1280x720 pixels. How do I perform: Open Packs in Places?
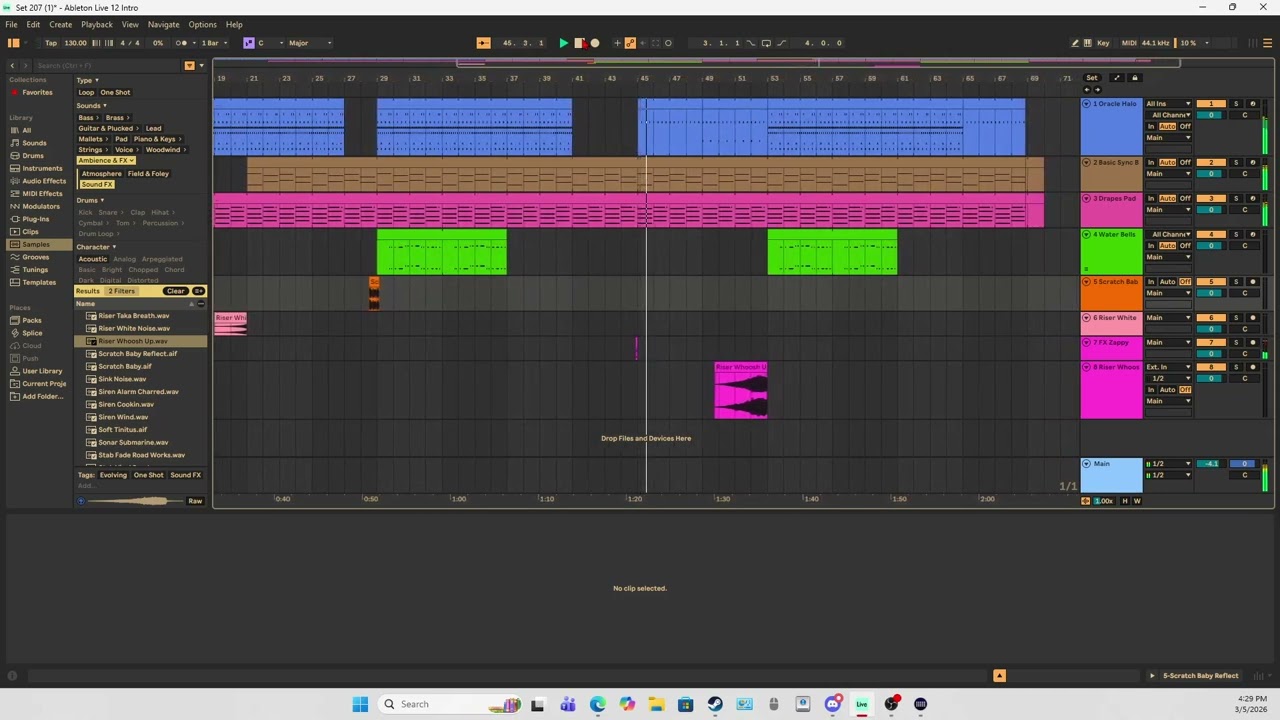pos(32,320)
